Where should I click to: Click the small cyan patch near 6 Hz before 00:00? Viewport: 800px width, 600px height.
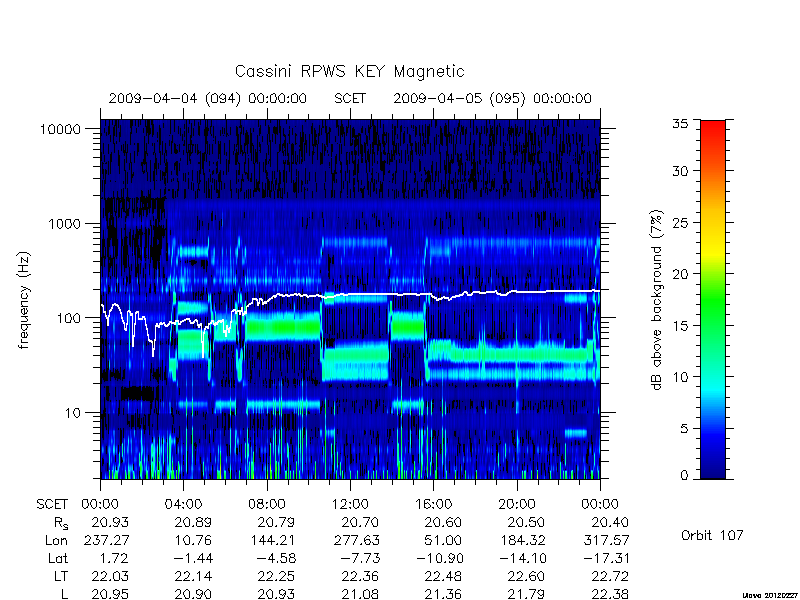(576, 433)
